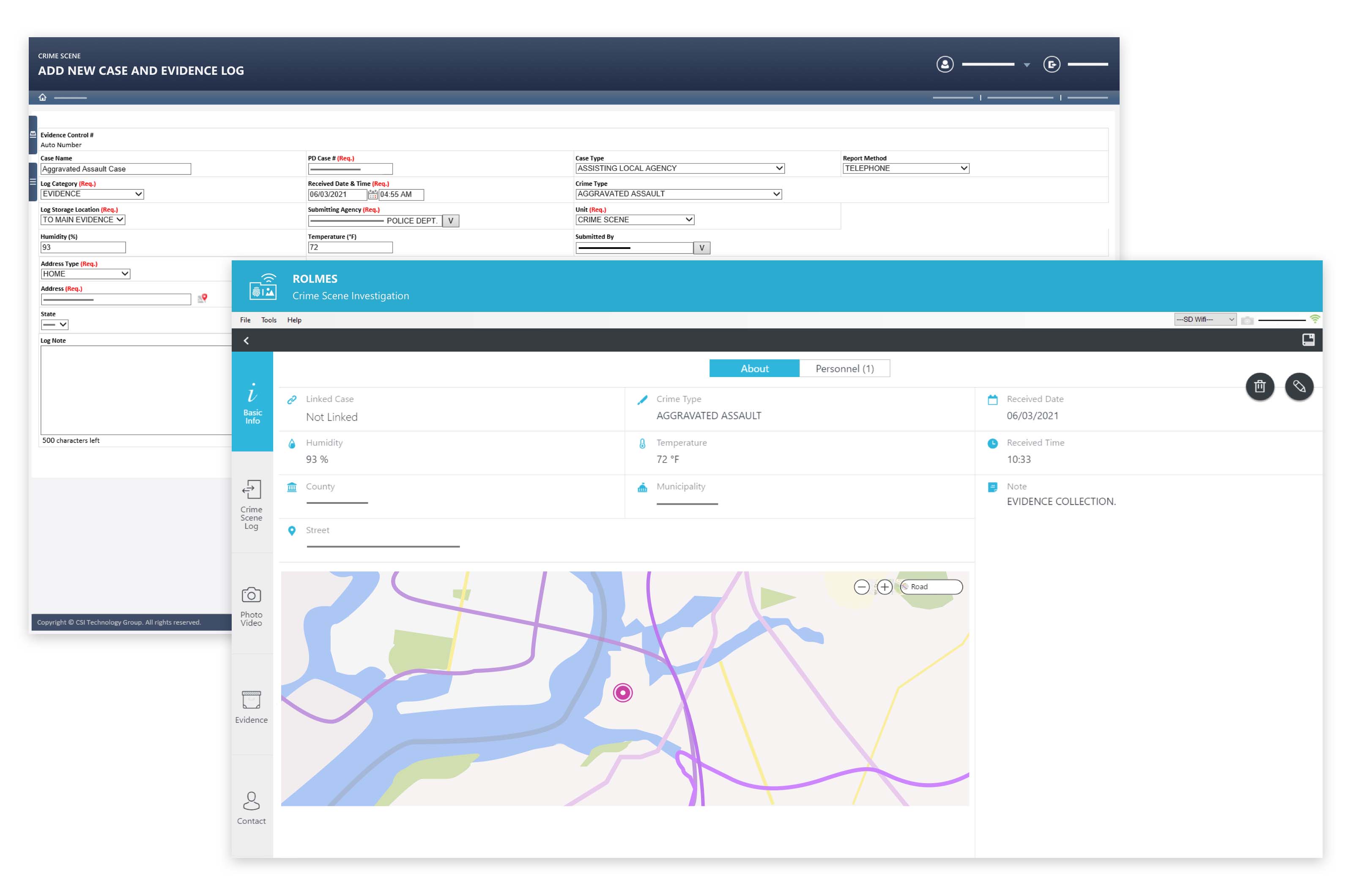Viewport: 1353px width, 896px height.
Task: Click the map pin icon next to Address
Action: coord(203,298)
